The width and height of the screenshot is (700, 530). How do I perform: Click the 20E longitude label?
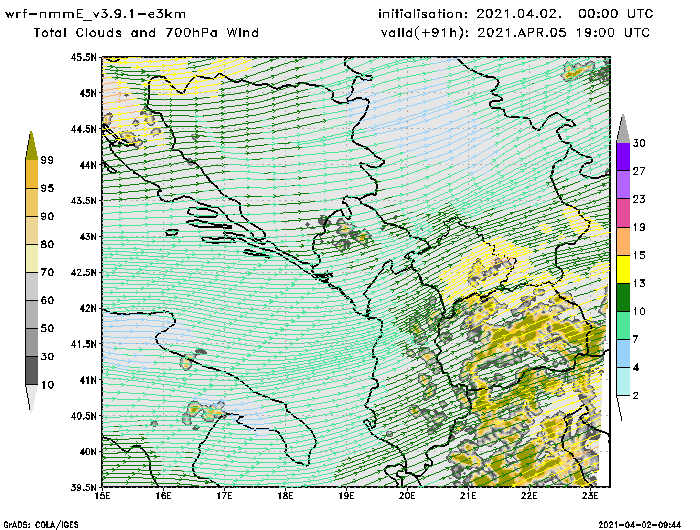[x=407, y=496]
